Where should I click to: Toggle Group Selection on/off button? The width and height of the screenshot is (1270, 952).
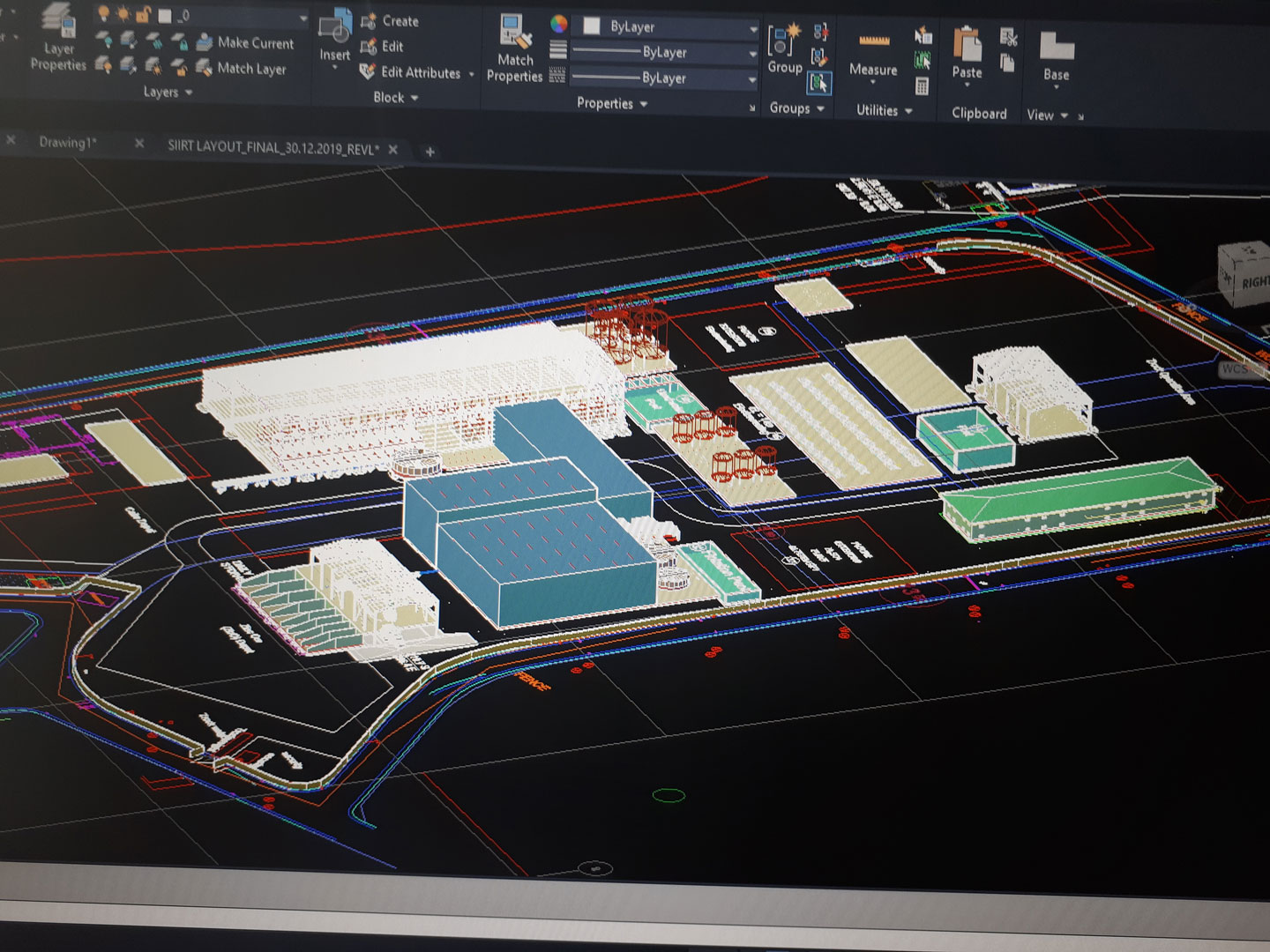pyautogui.click(x=819, y=83)
